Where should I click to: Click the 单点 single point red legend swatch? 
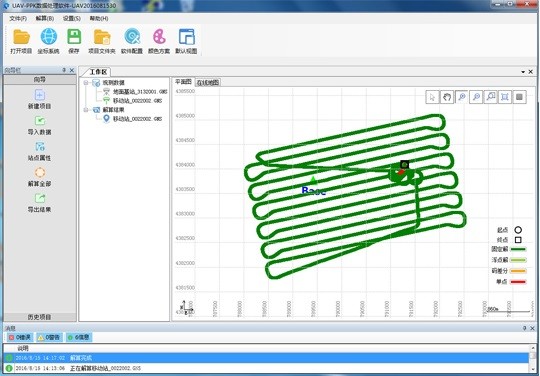pyautogui.click(x=518, y=282)
